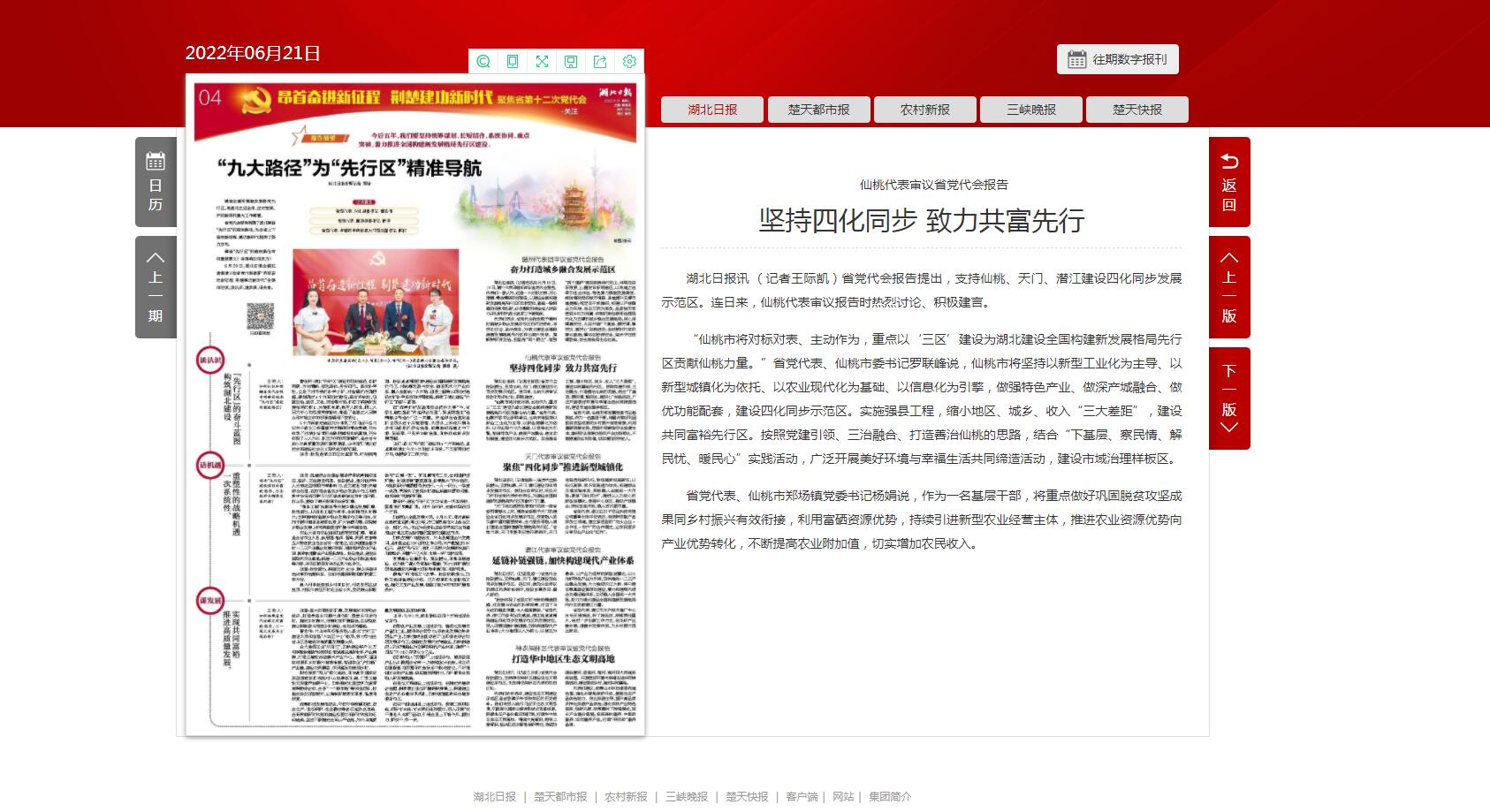This screenshot has height=812, width=1490.
Task: Switch to the 农村新报 tab
Action: coord(924,110)
